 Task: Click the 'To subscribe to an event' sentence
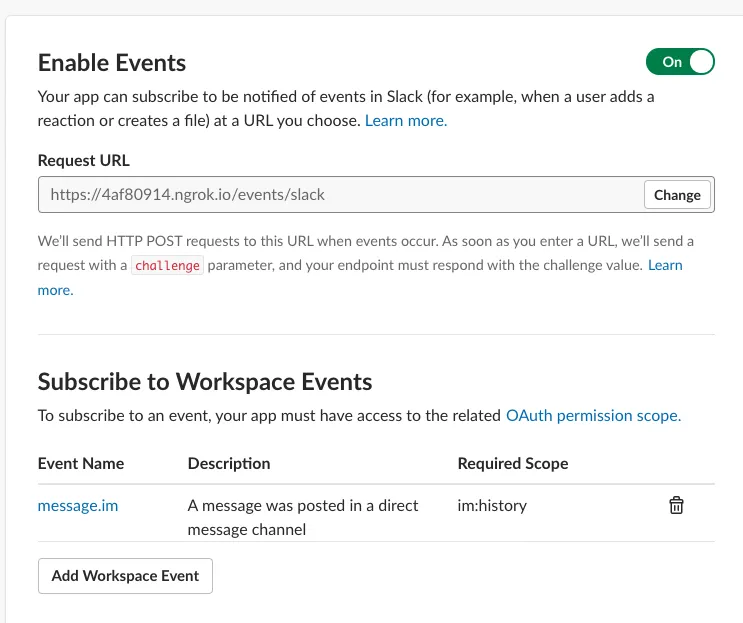(x=270, y=415)
